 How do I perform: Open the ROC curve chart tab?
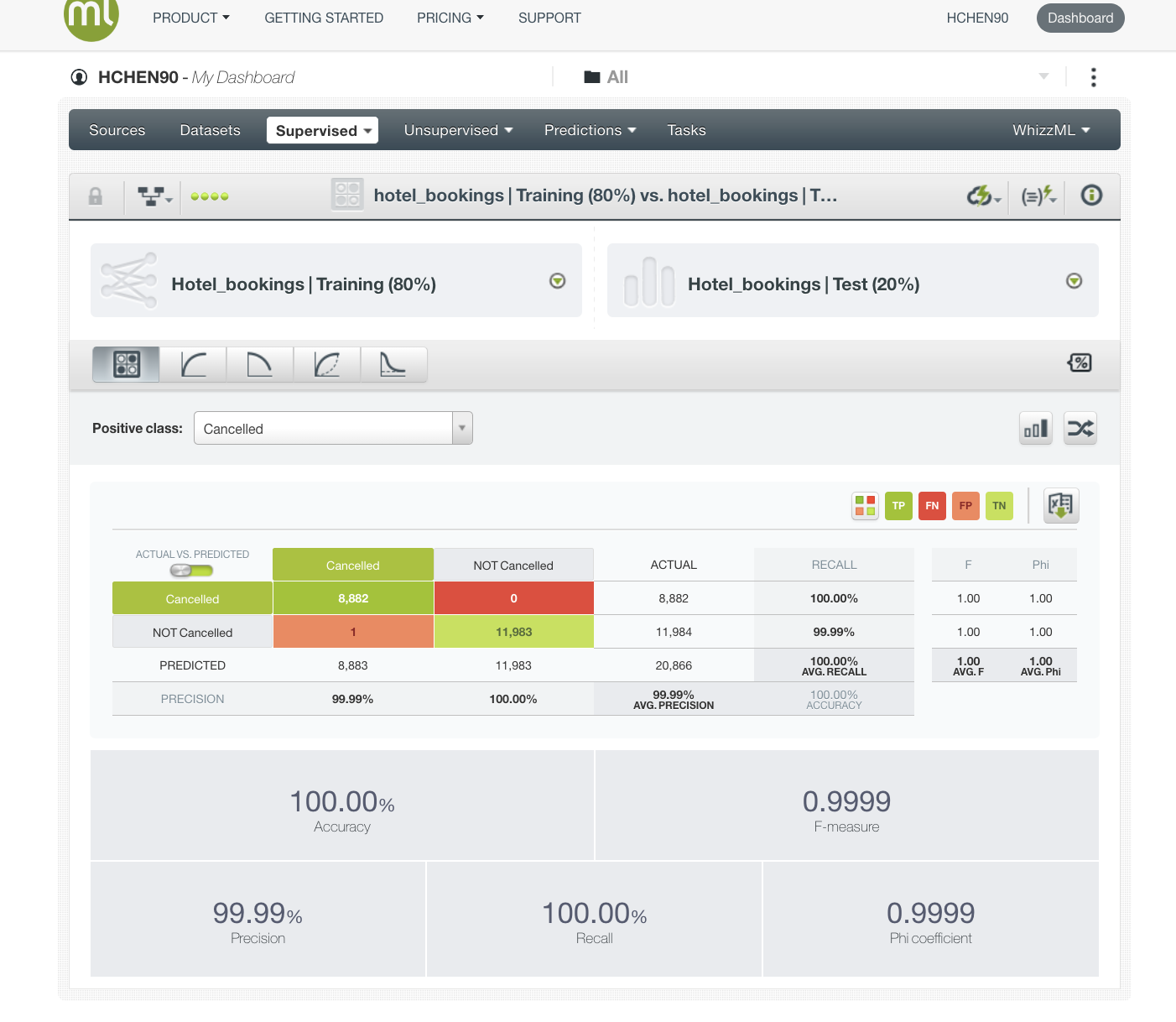point(193,364)
